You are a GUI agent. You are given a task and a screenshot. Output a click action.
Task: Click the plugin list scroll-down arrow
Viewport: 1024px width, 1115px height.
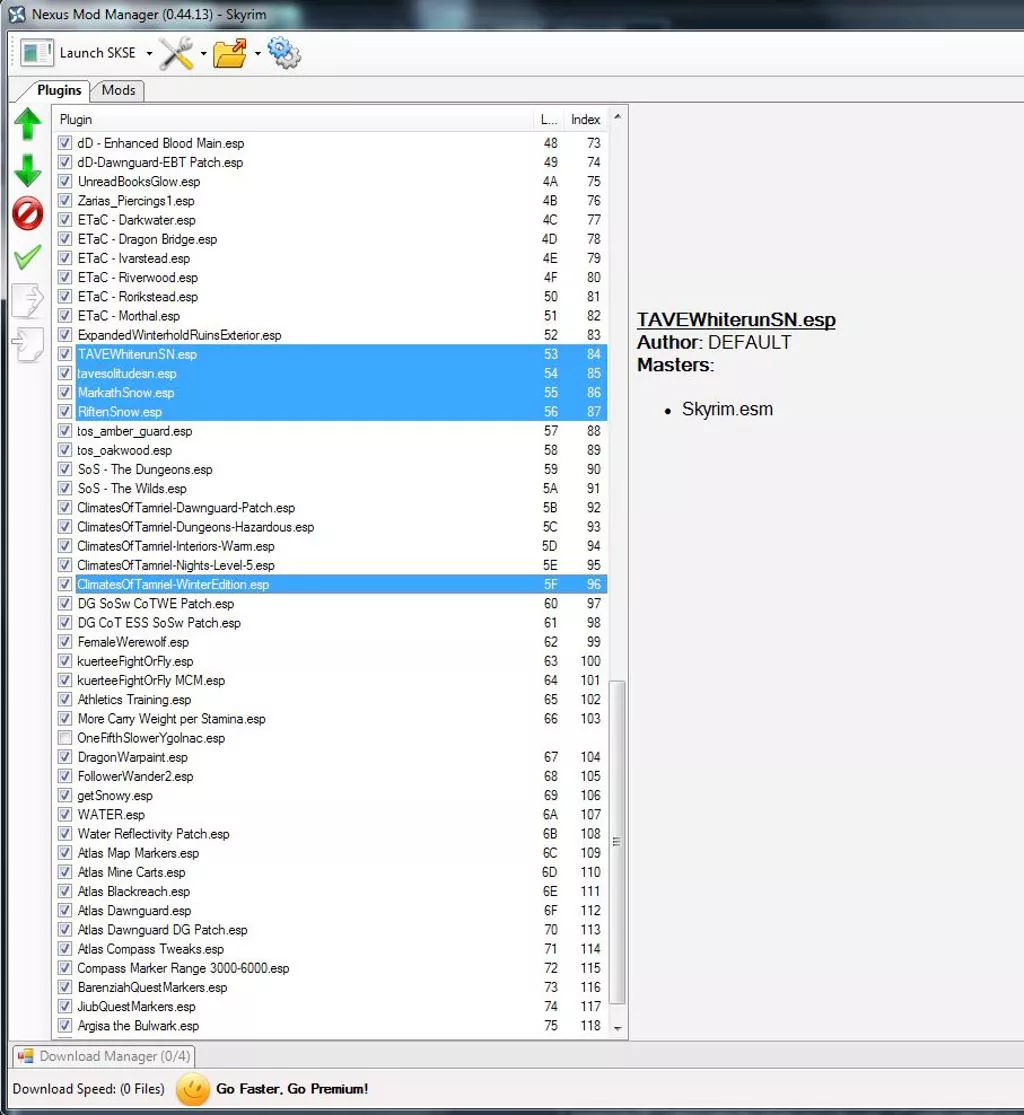click(x=617, y=1028)
